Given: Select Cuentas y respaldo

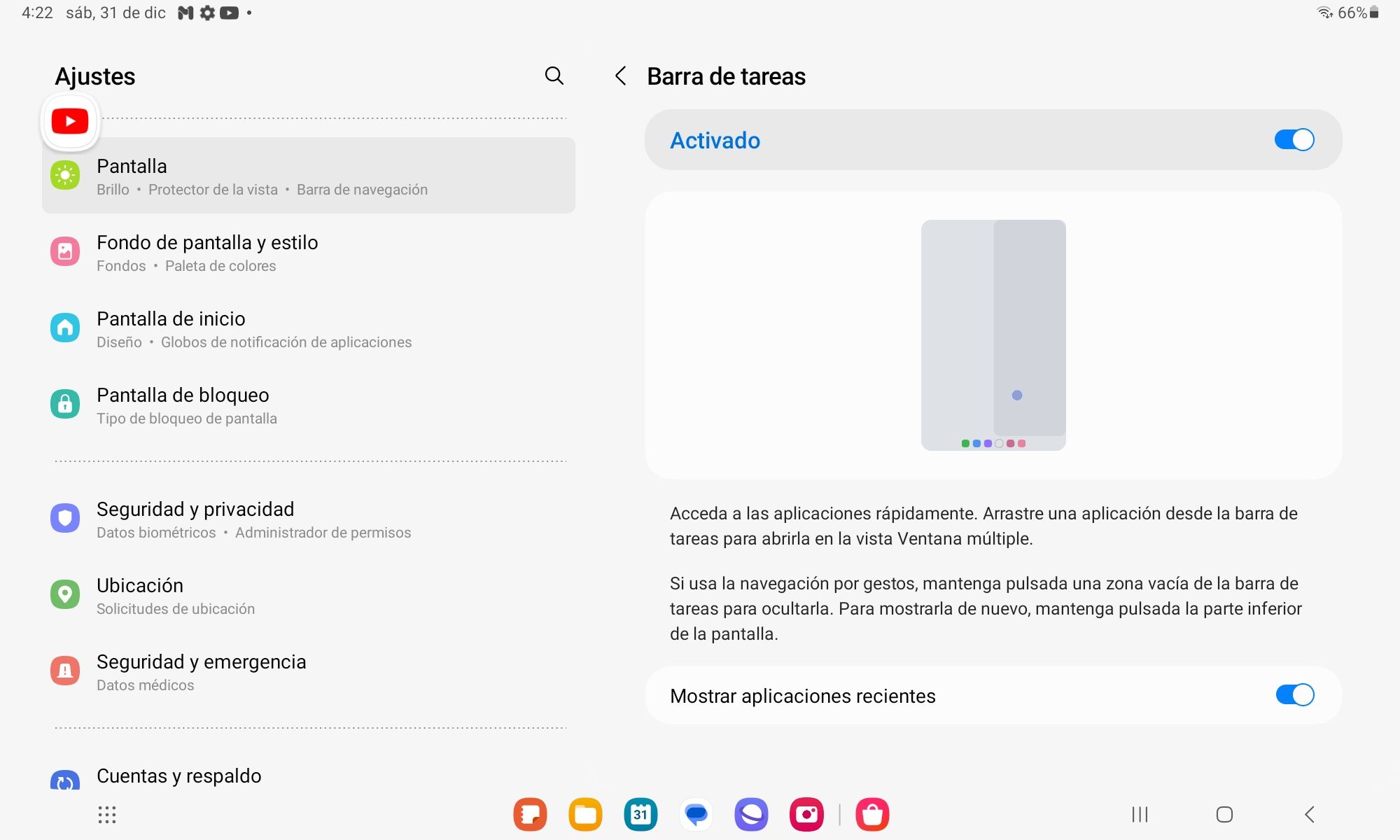Looking at the screenshot, I should pyautogui.click(x=179, y=776).
